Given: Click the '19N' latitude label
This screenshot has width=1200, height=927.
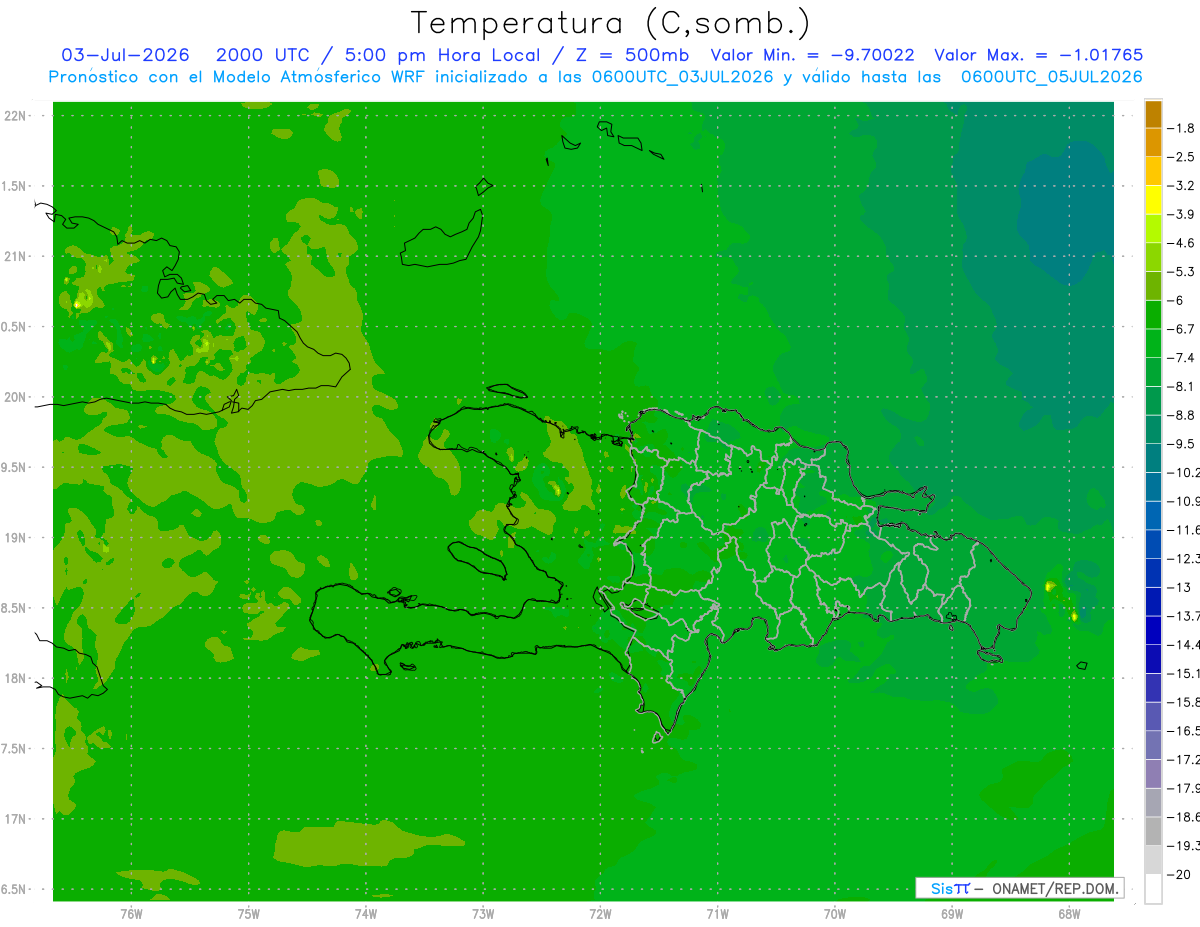Looking at the screenshot, I should (x=14, y=538).
